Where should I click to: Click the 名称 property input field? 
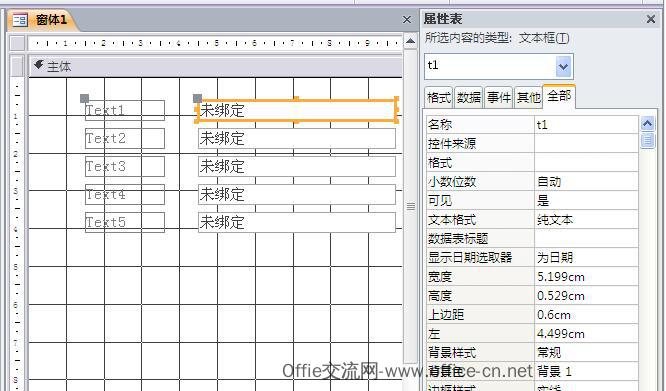[587, 124]
